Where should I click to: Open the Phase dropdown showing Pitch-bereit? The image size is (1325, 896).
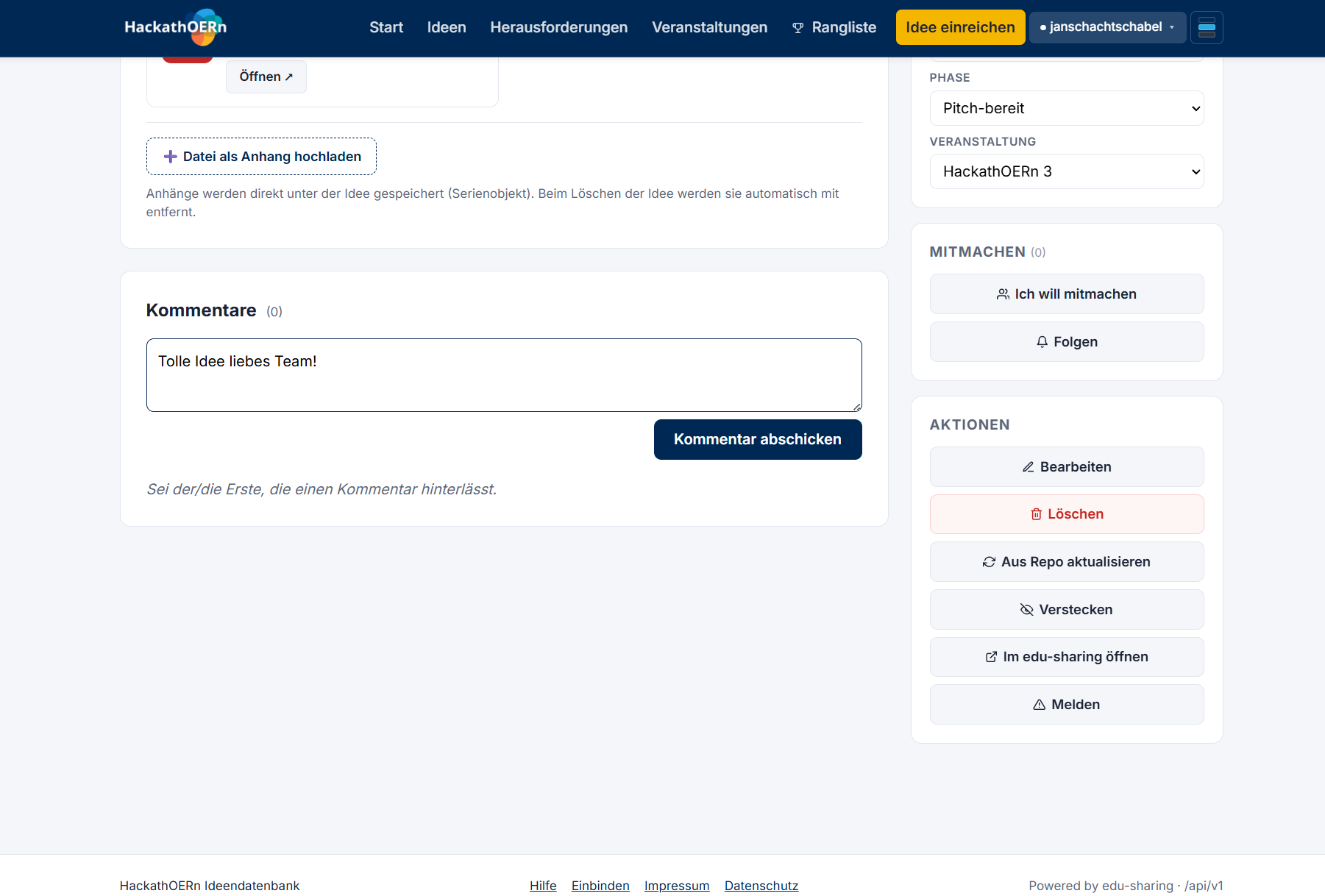[1067, 108]
